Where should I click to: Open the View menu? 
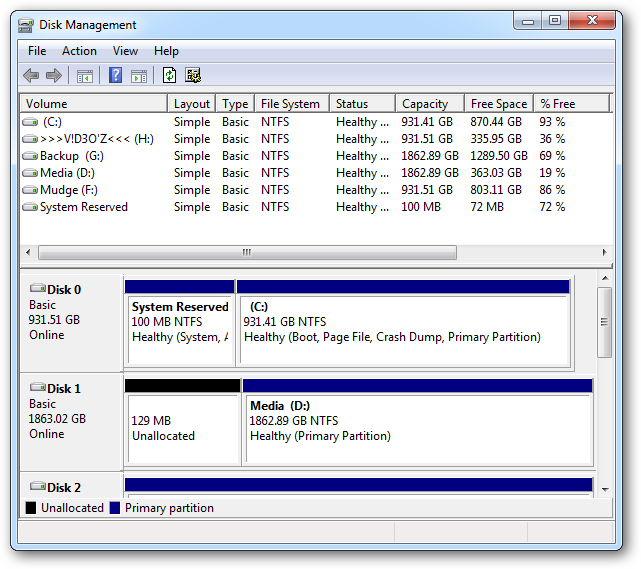125,51
